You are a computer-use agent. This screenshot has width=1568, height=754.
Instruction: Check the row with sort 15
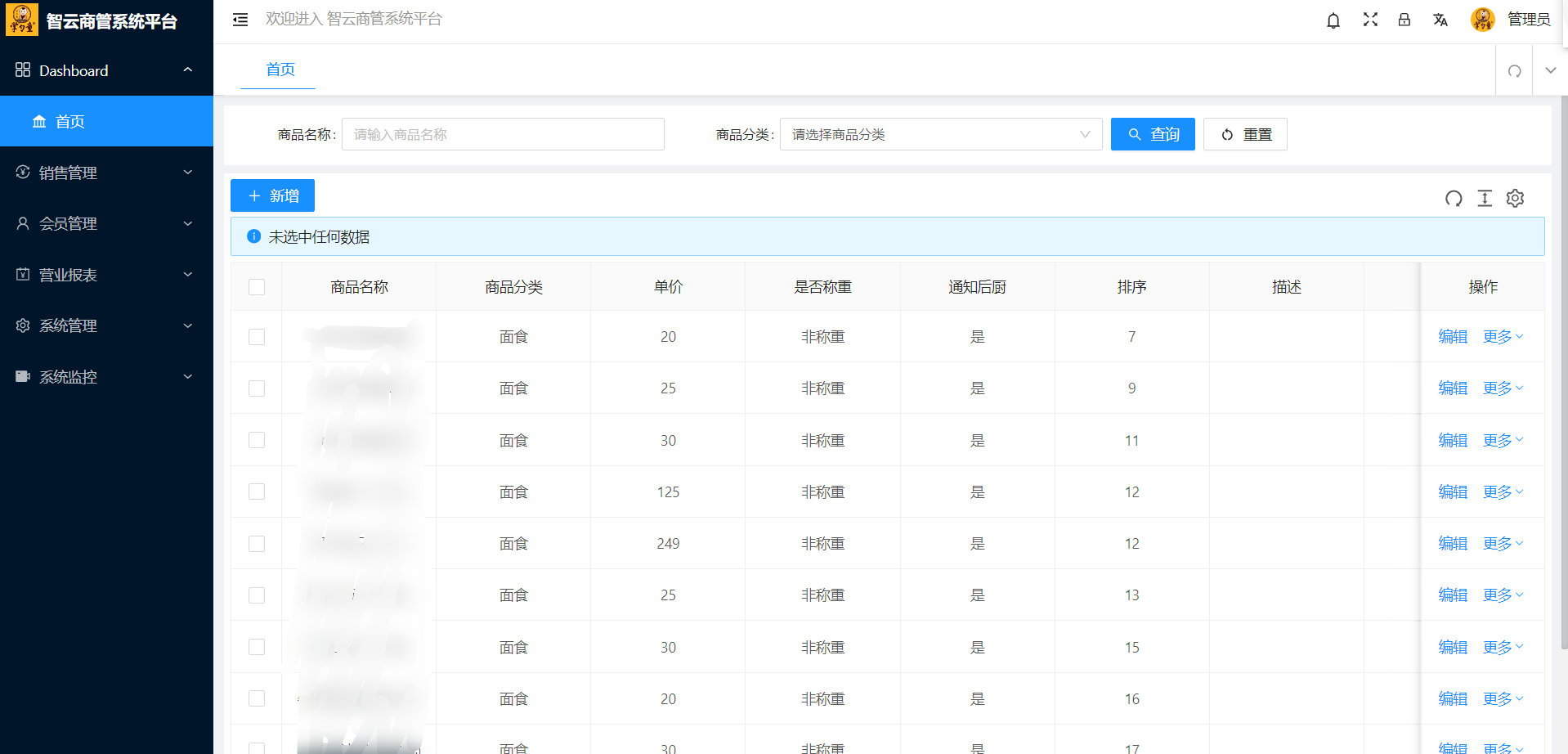tap(257, 647)
